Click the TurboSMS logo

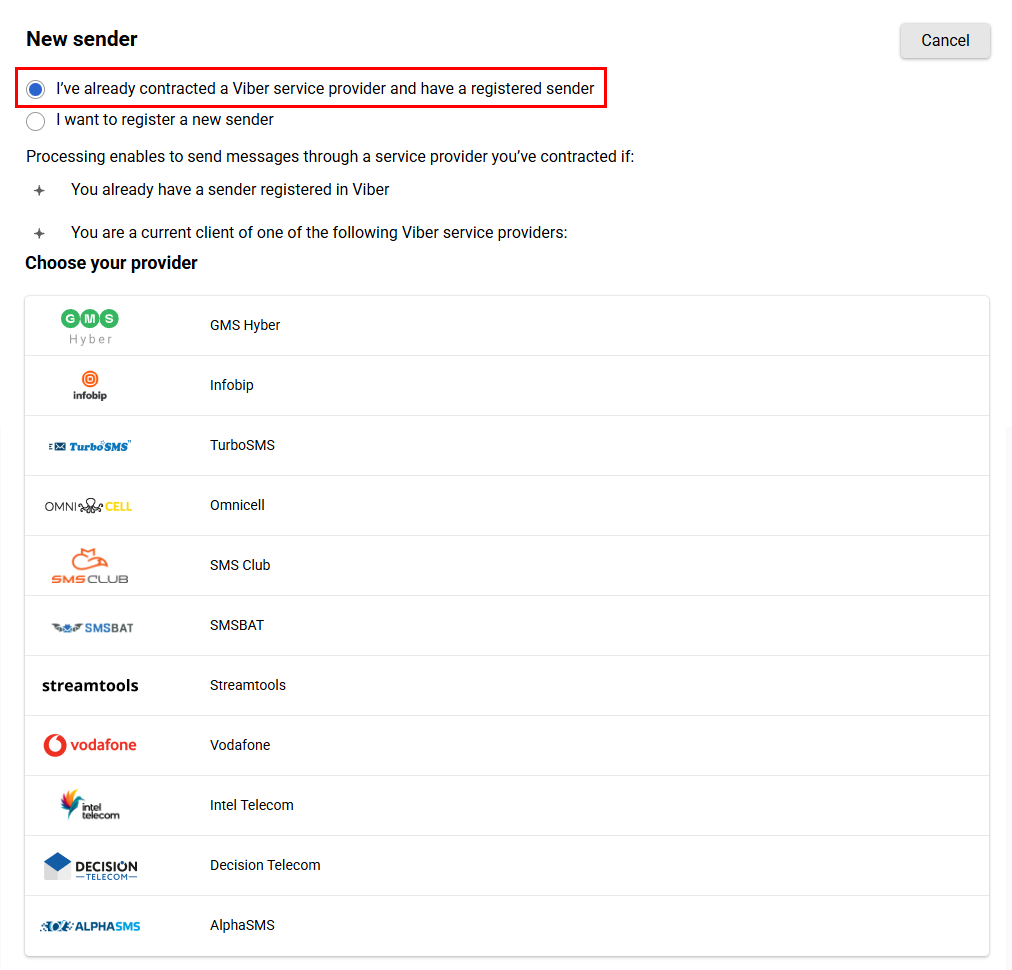90,446
